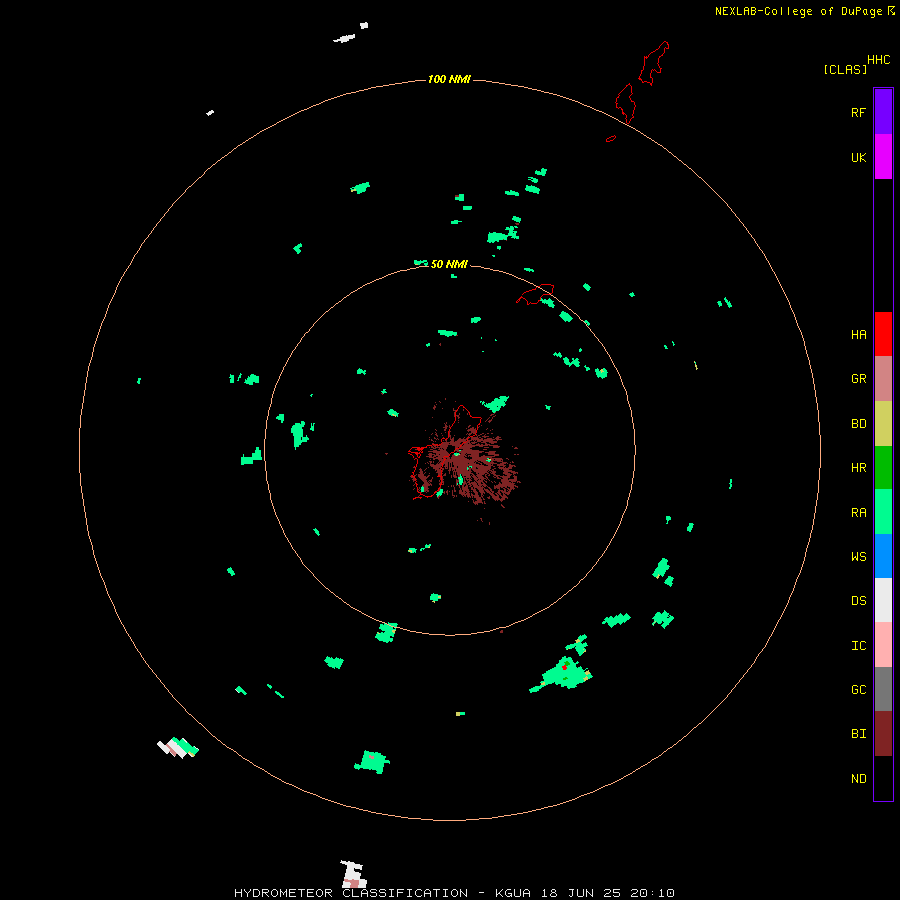Click the WS legend label
The height and width of the screenshot is (900, 900).
point(858,557)
